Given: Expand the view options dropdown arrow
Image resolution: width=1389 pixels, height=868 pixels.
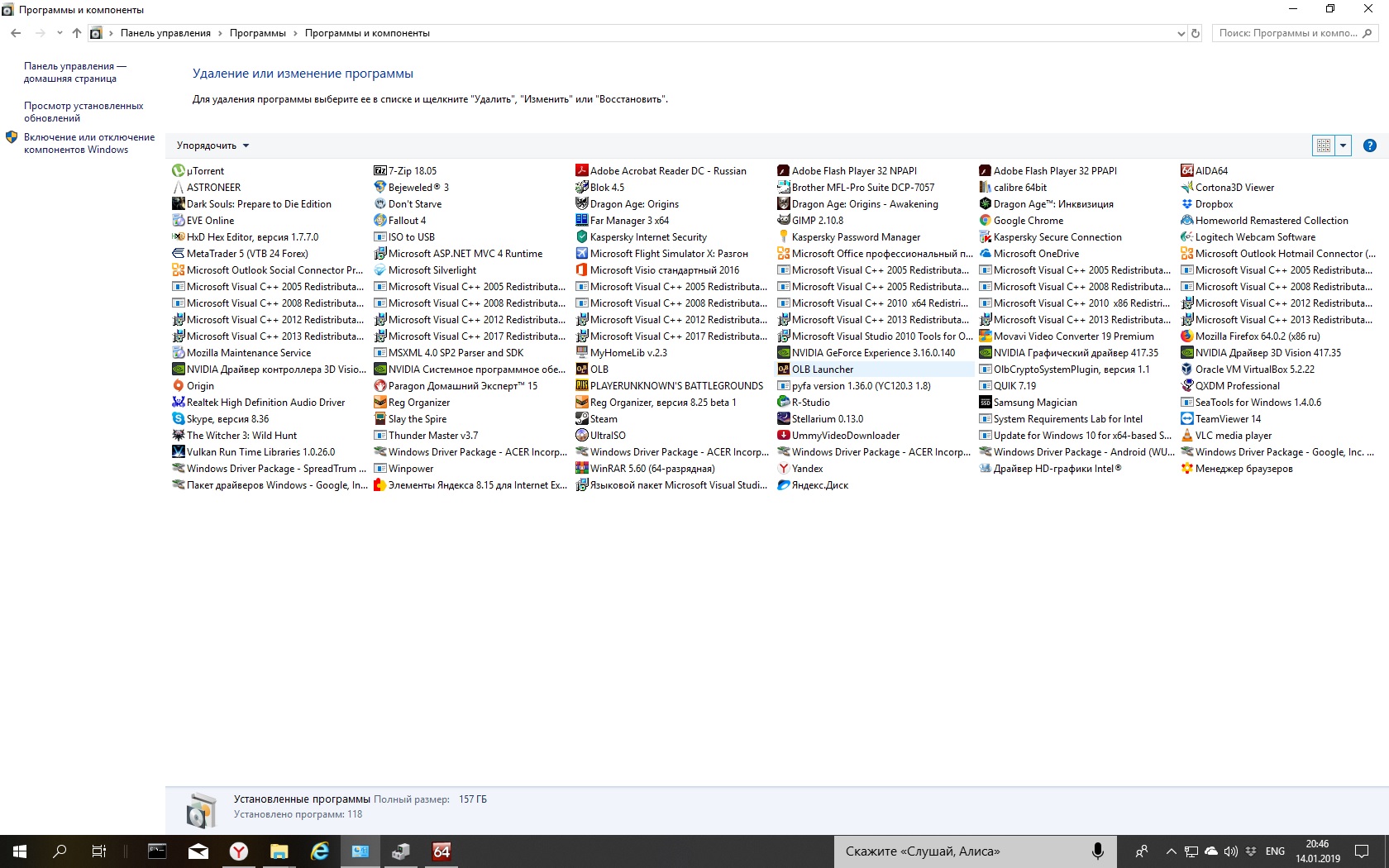Looking at the screenshot, I should [1343, 145].
